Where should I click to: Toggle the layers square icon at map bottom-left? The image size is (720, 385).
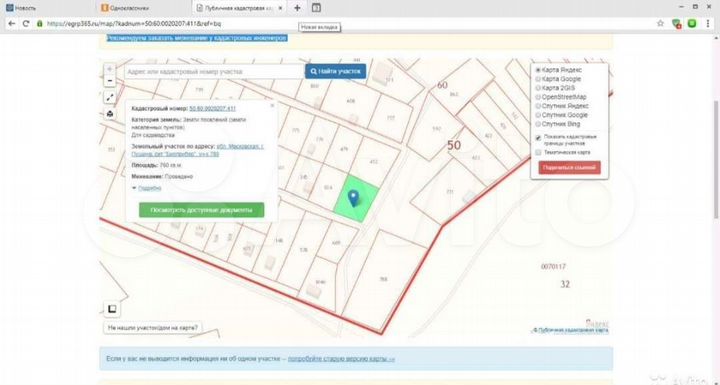pyautogui.click(x=112, y=309)
